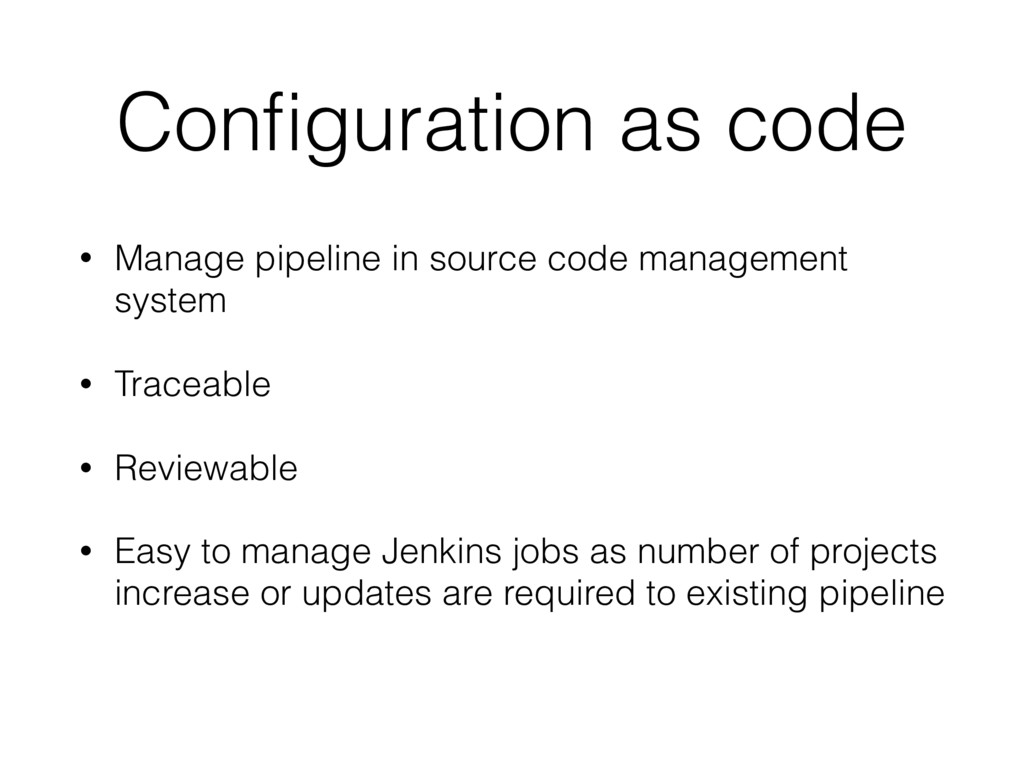Click the word as in the title
The height and width of the screenshot is (768, 1024).
tap(660, 131)
